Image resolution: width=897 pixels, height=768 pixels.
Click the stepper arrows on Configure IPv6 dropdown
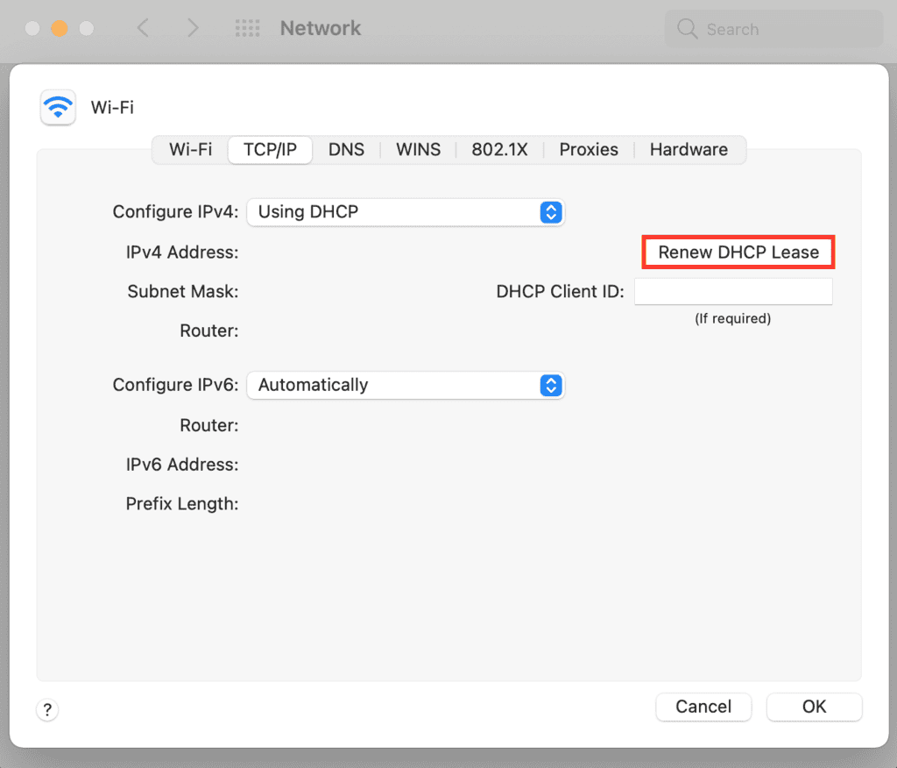[551, 385]
